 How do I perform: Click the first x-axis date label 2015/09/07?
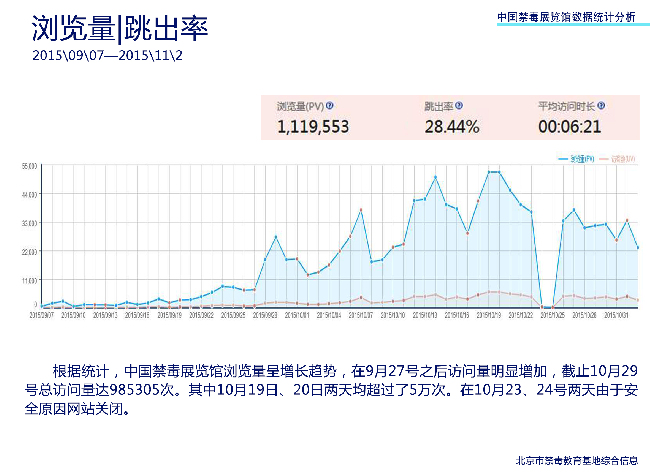click(x=41, y=314)
